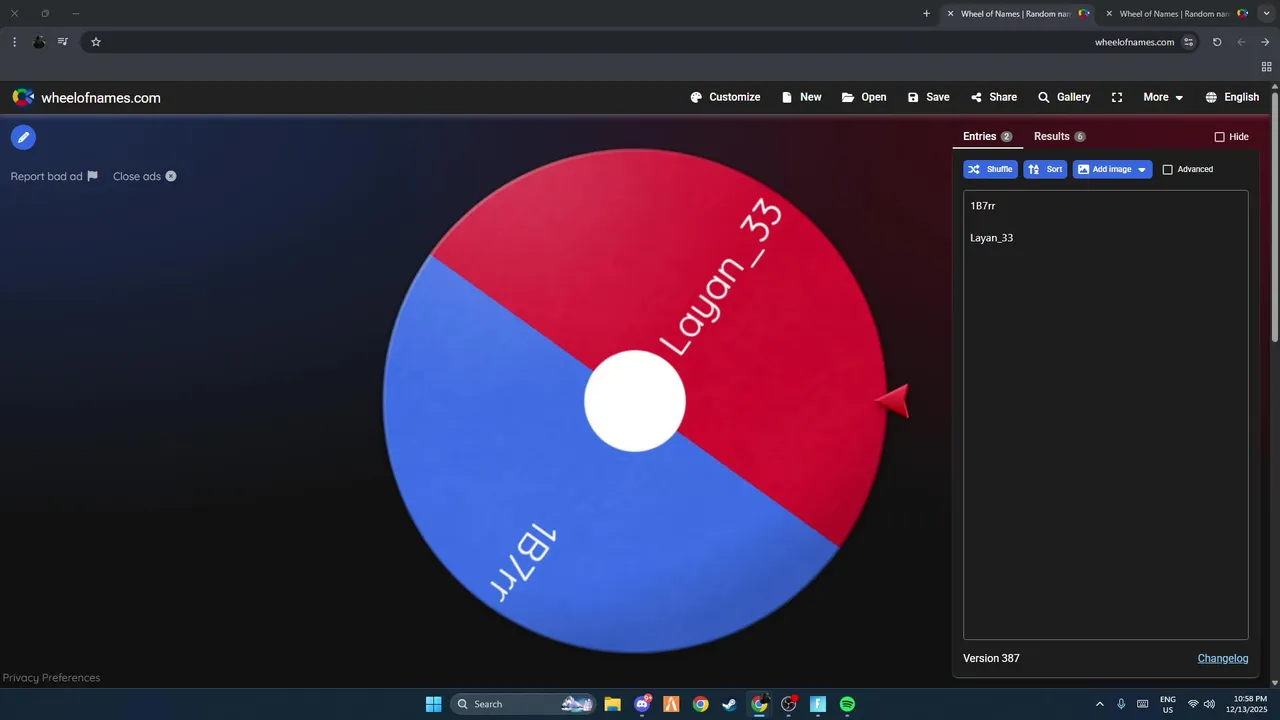
Task: Enter fullscreen mode via the fullscreen icon
Action: coord(1117,97)
